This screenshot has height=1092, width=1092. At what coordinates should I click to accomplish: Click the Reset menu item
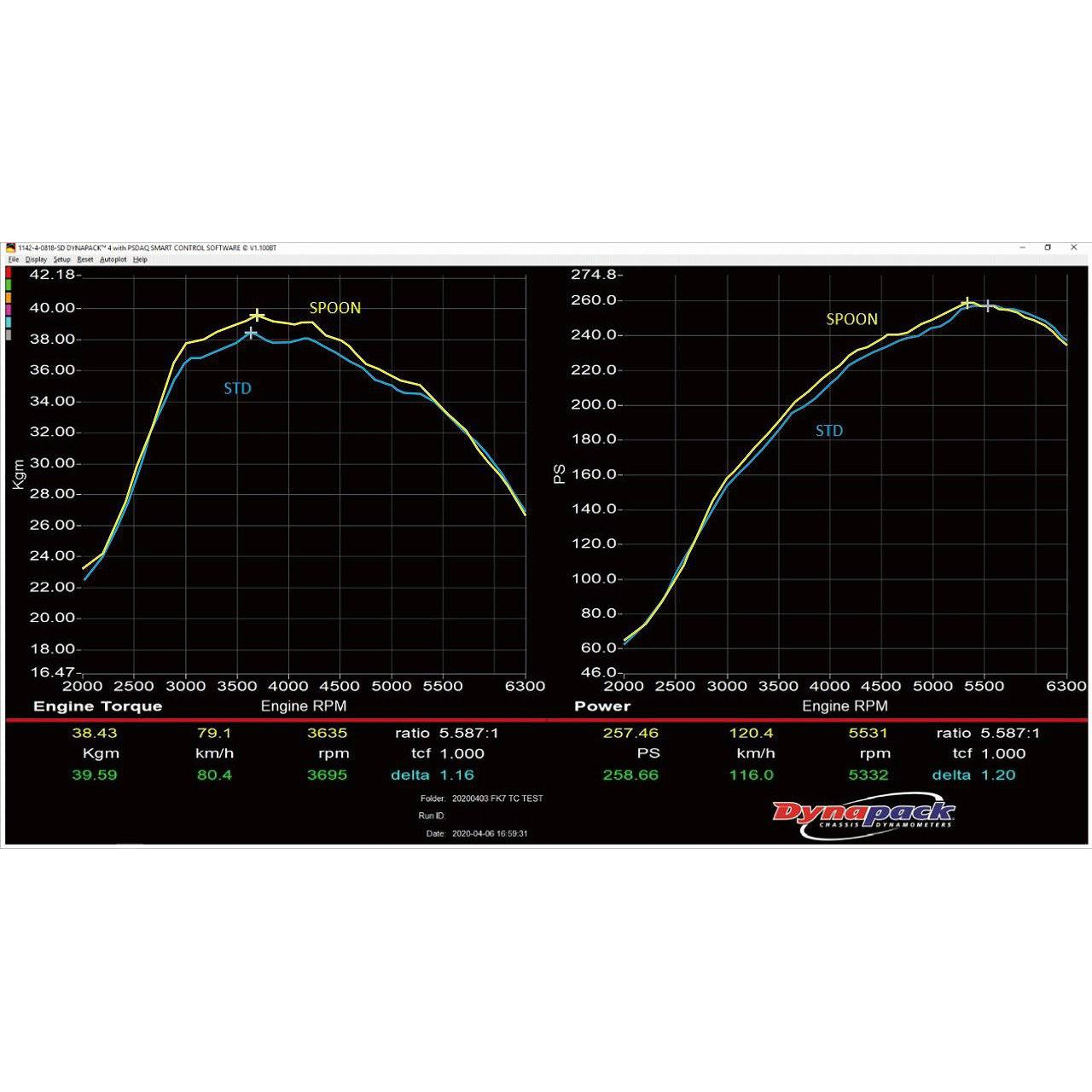[85, 259]
